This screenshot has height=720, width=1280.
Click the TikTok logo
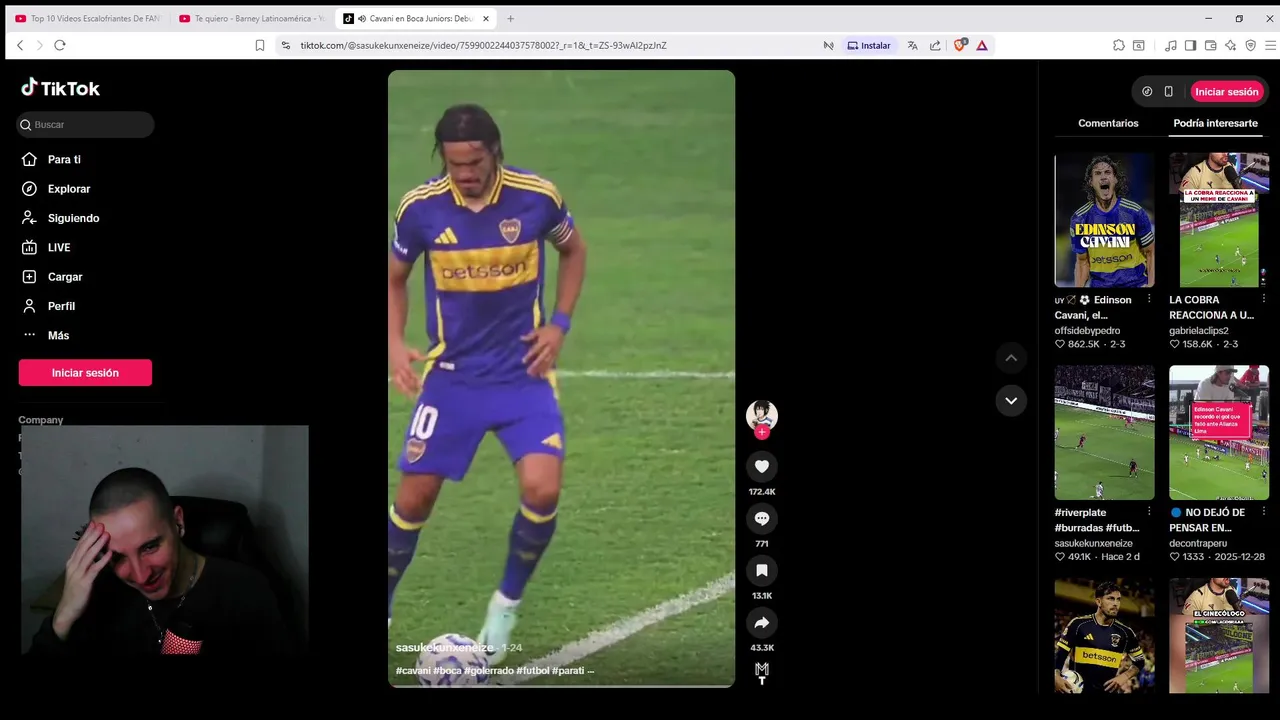point(61,88)
